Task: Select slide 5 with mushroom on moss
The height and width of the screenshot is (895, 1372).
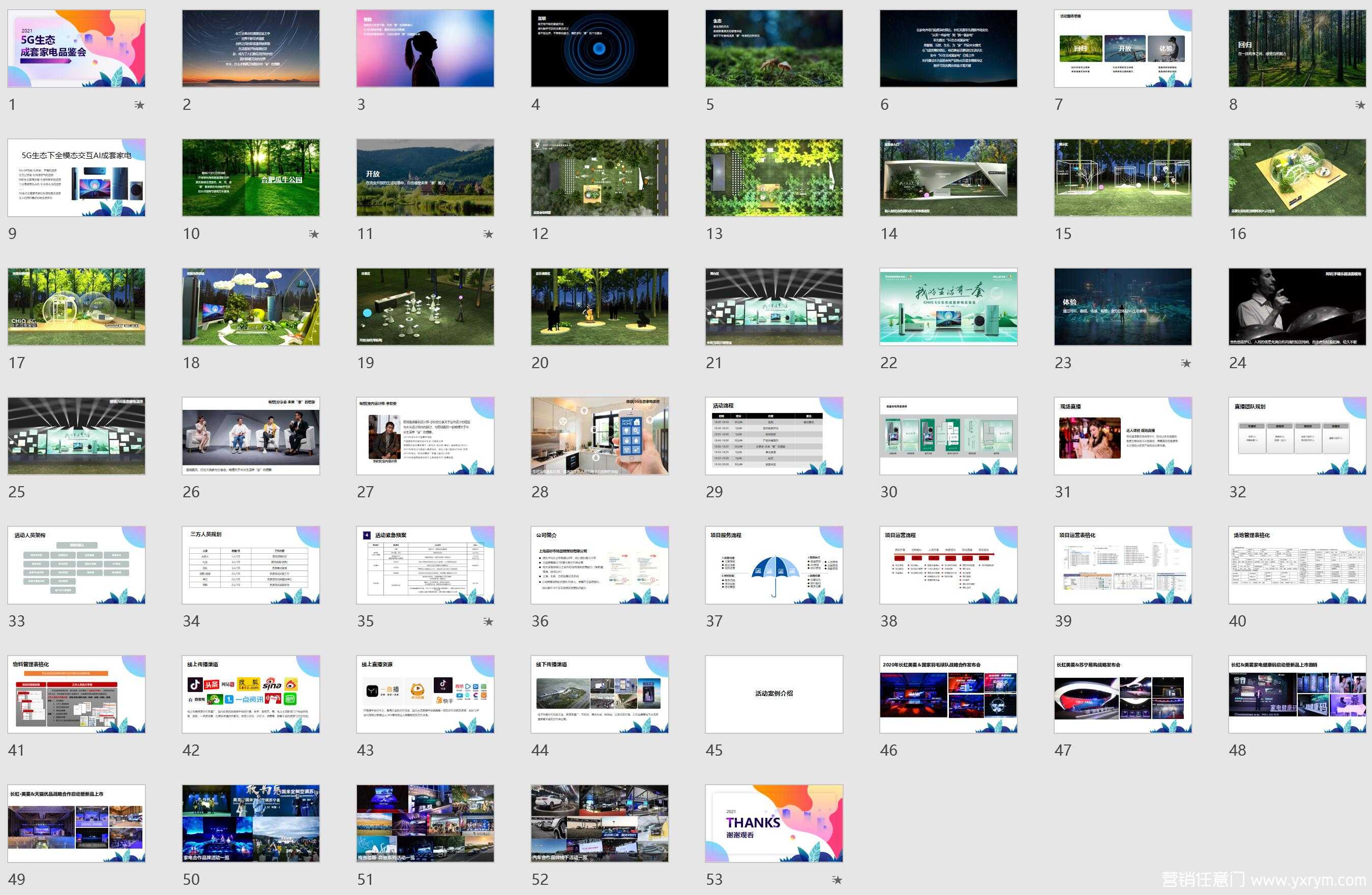Action: [x=774, y=48]
